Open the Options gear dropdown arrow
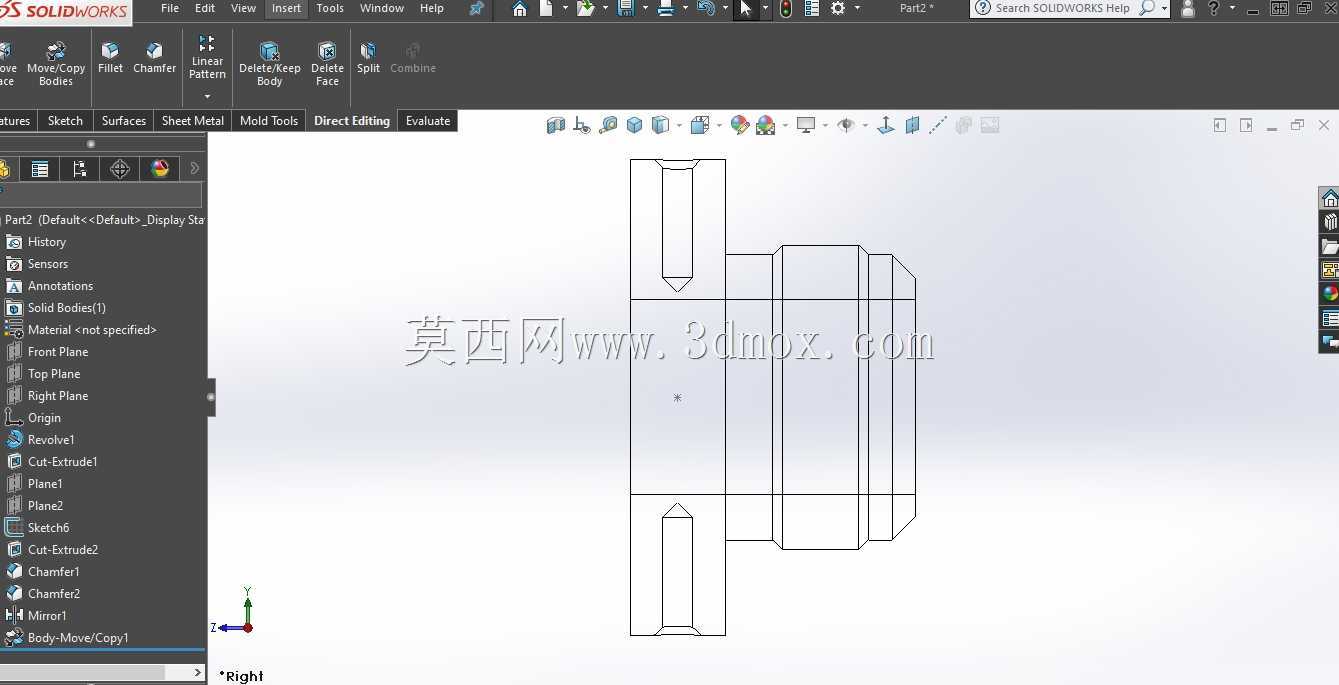 tap(858, 9)
